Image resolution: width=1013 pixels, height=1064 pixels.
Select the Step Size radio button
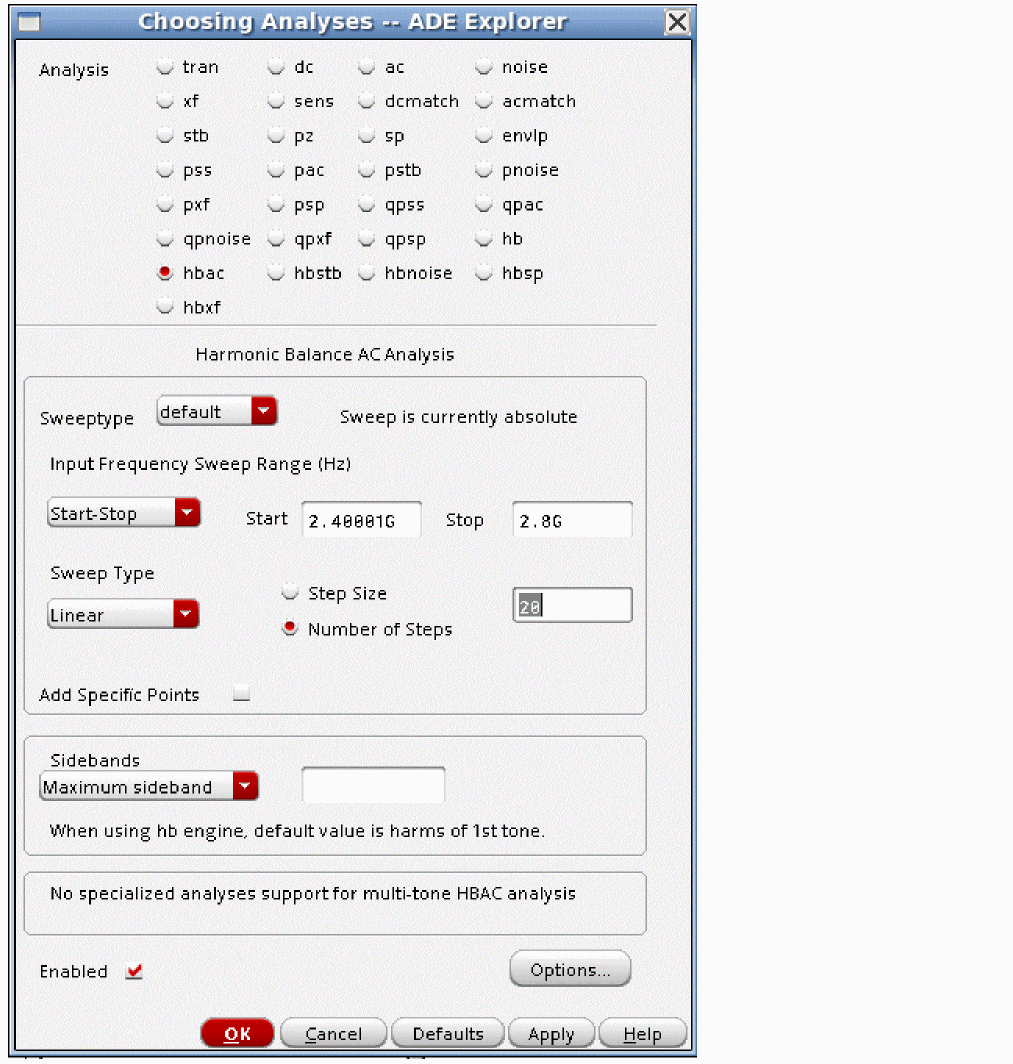tap(290, 592)
